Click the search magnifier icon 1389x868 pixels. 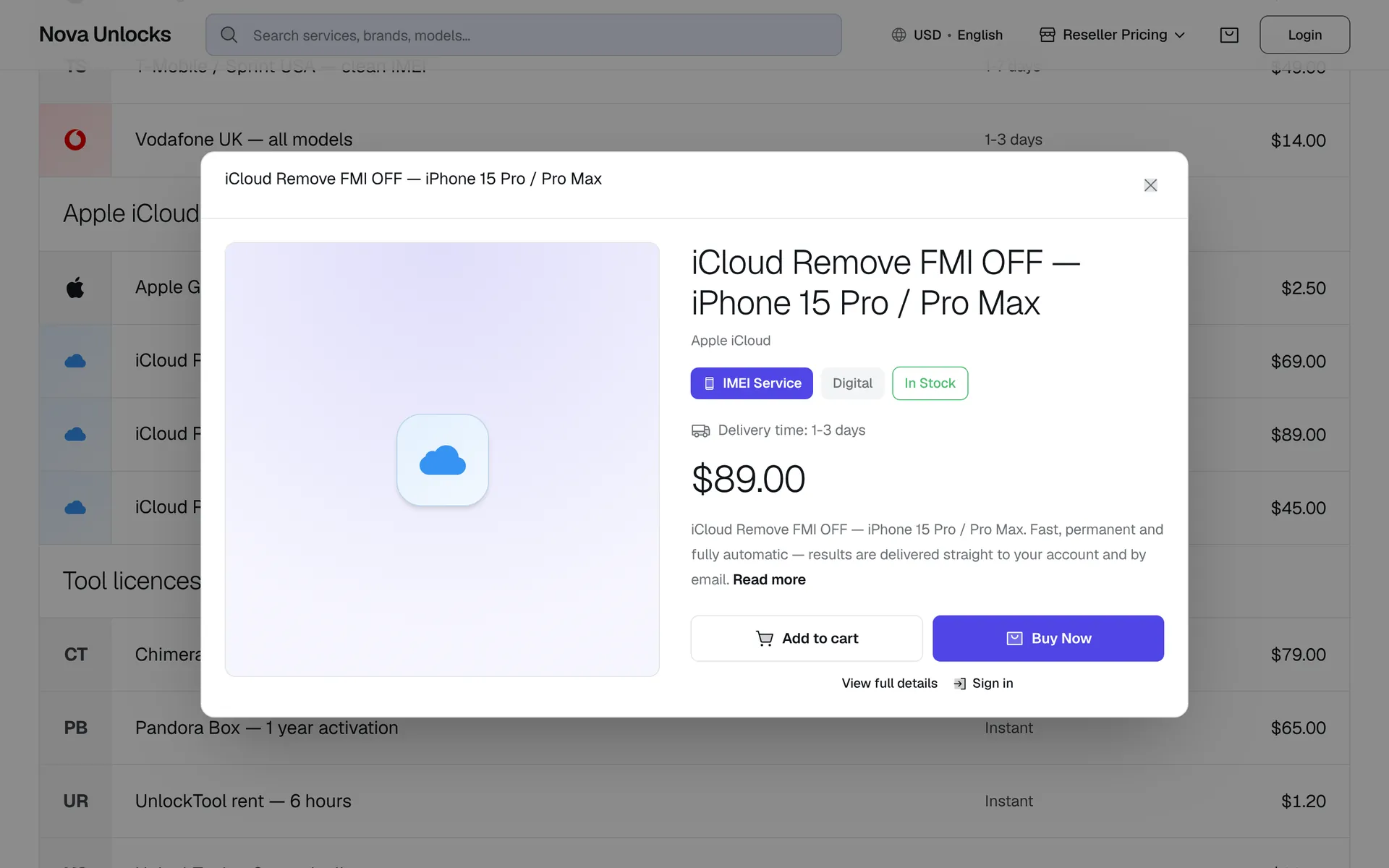click(x=229, y=35)
